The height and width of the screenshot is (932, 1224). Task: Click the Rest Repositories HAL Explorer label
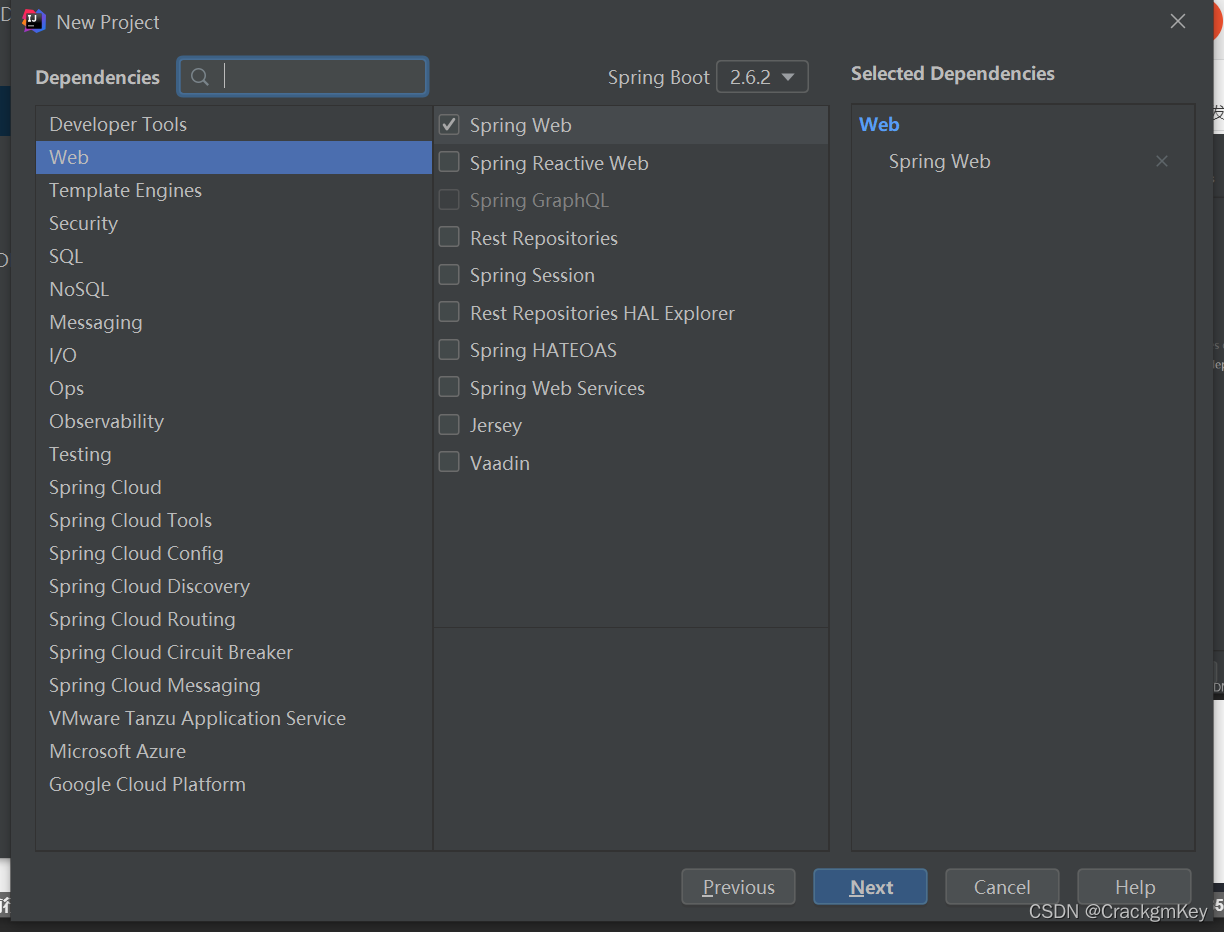pyautogui.click(x=602, y=313)
